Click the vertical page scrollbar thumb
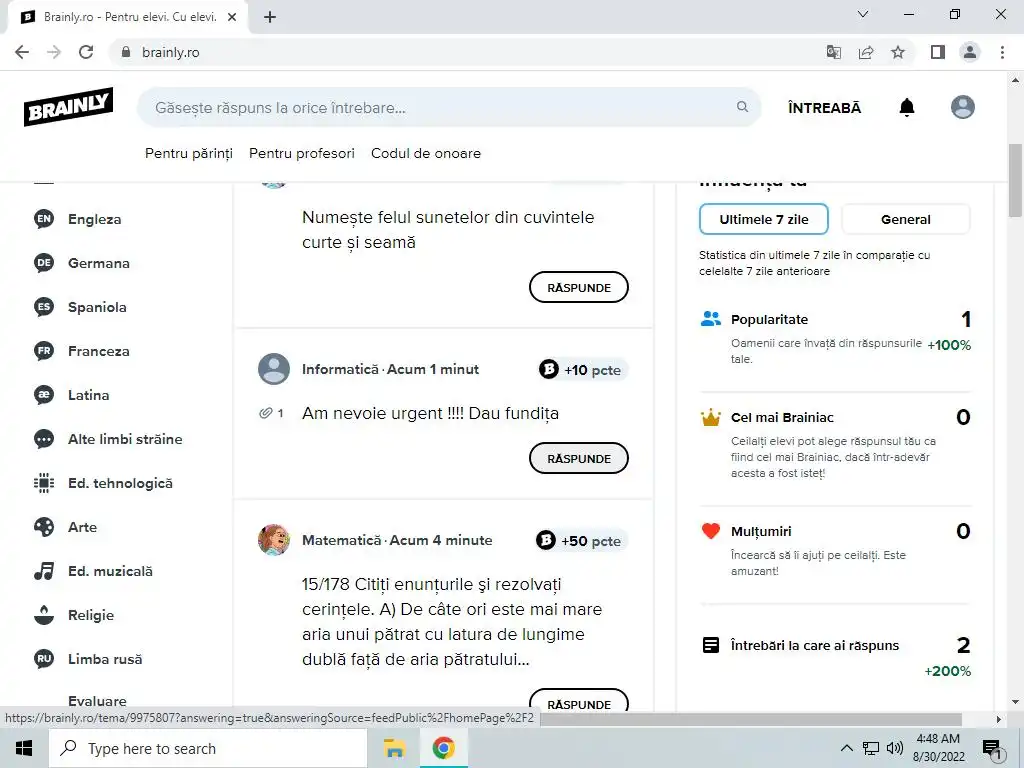1024x768 pixels. coord(1015,180)
